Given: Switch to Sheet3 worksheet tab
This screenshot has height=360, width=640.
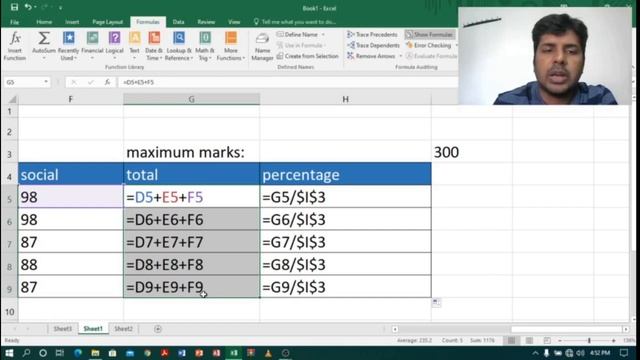Looking at the screenshot, I should (x=62, y=329).
